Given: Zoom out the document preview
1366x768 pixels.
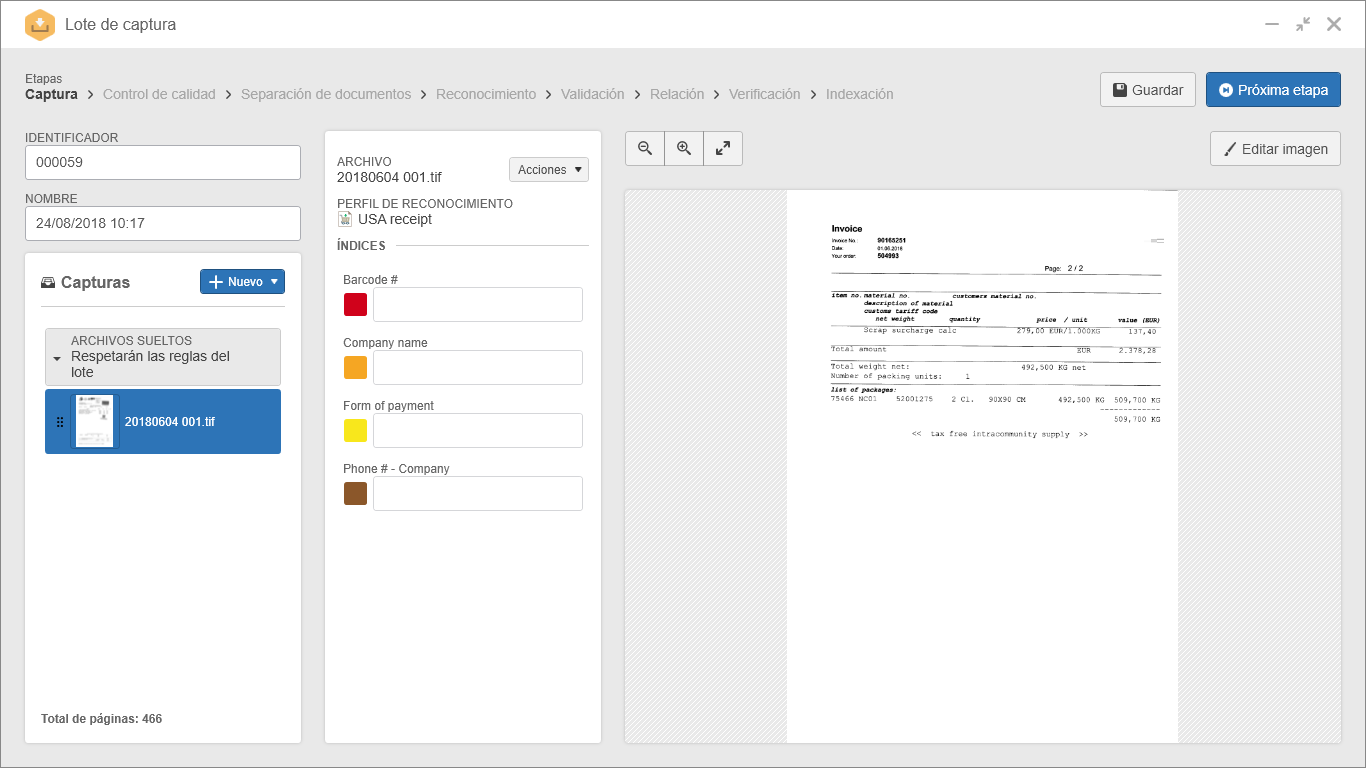Looking at the screenshot, I should (645, 148).
